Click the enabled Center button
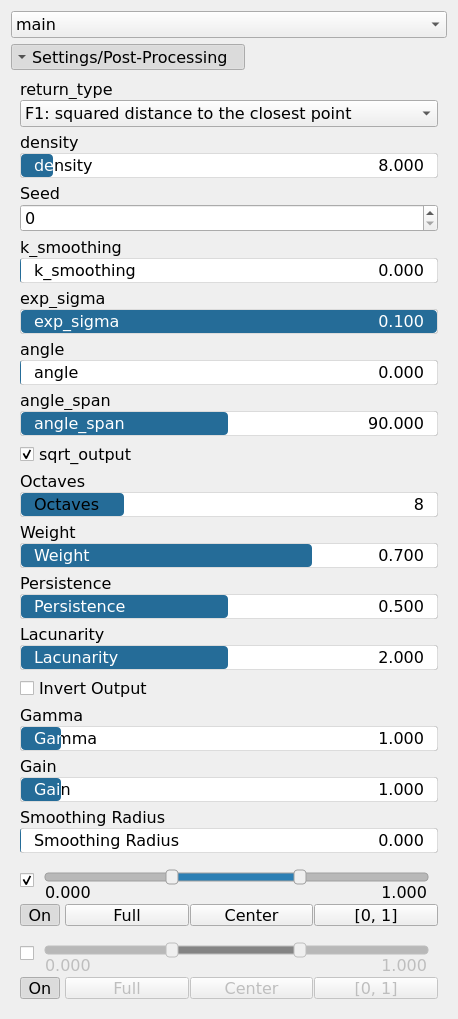Image resolution: width=458 pixels, height=1019 pixels. [x=251, y=915]
